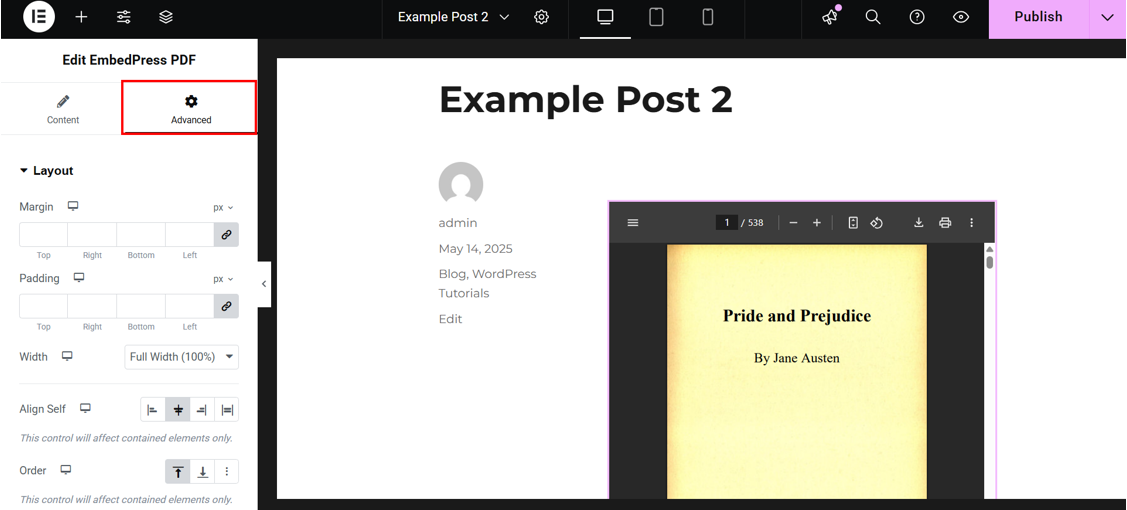Open the Structure layers icon
Viewport: 1127px width, 510px height.
point(166,17)
